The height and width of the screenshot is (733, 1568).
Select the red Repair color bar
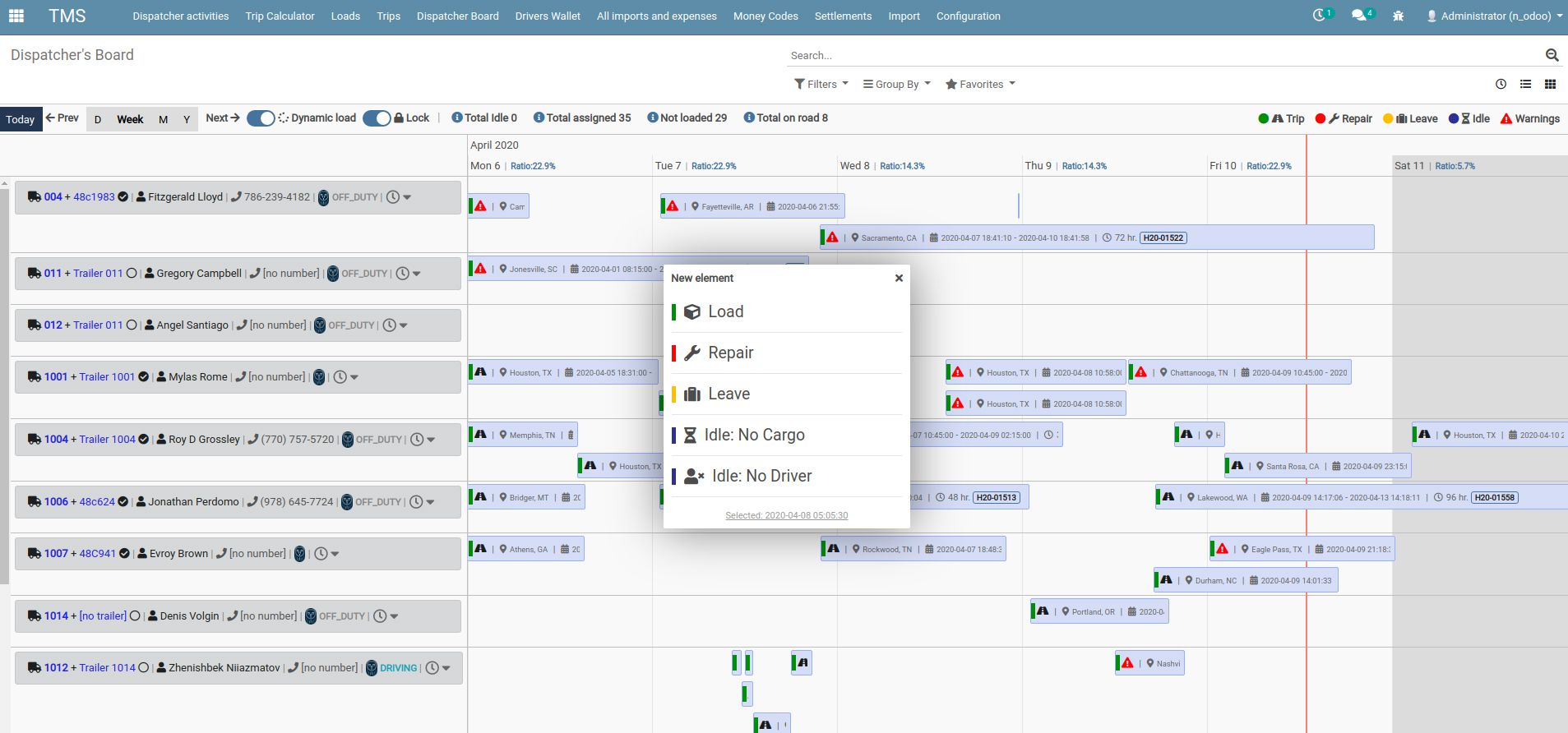point(674,353)
